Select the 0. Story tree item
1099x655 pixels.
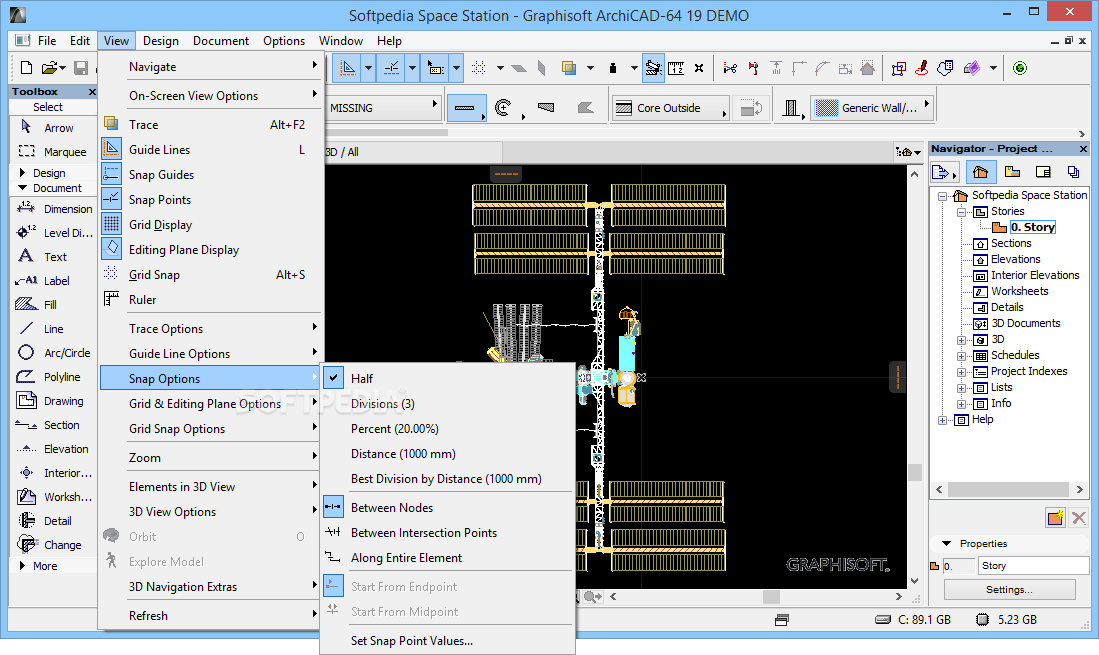point(1032,227)
